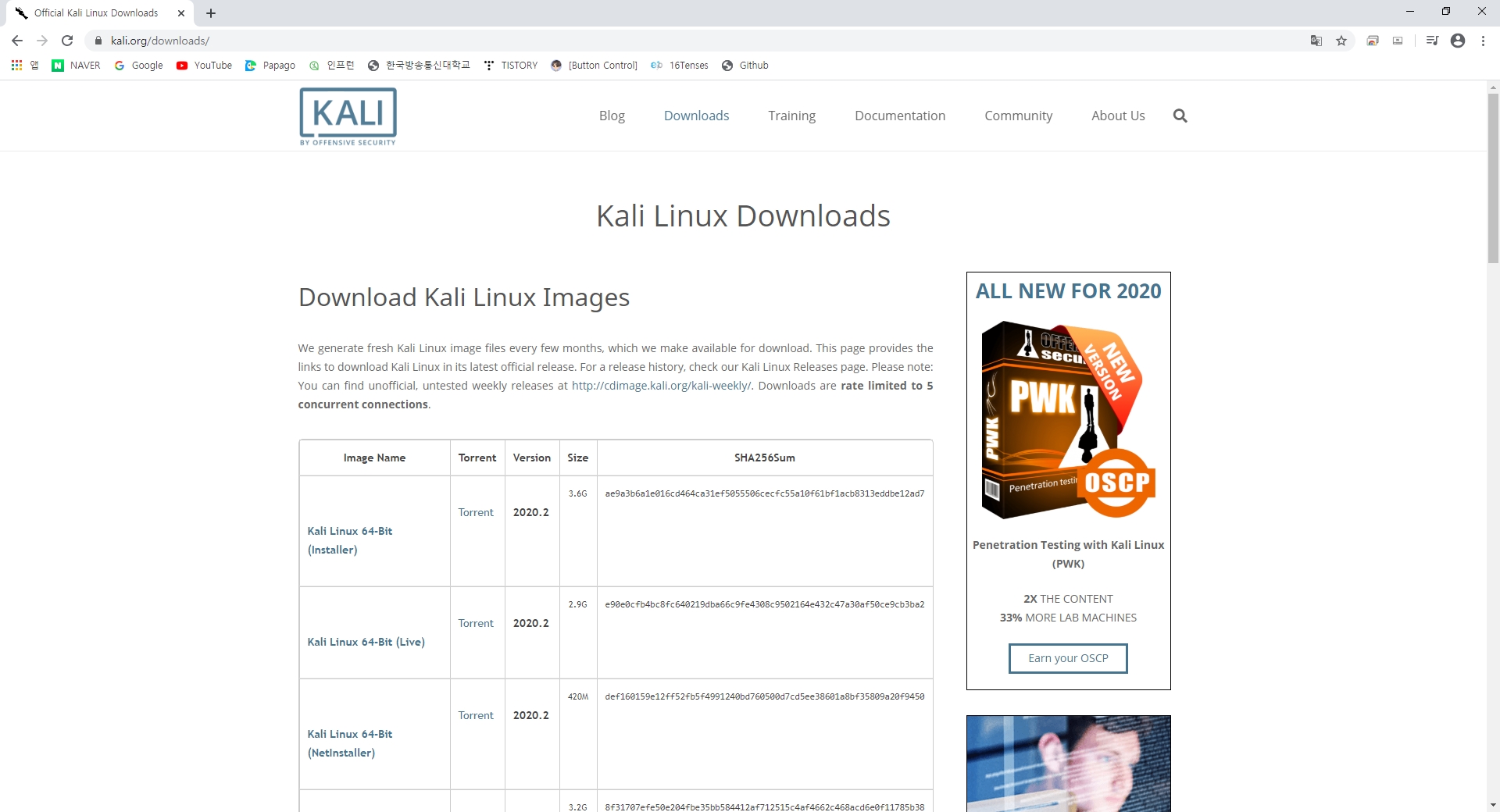Close the Official Kali Linux Downloads tab
The image size is (1500, 812).
(181, 13)
